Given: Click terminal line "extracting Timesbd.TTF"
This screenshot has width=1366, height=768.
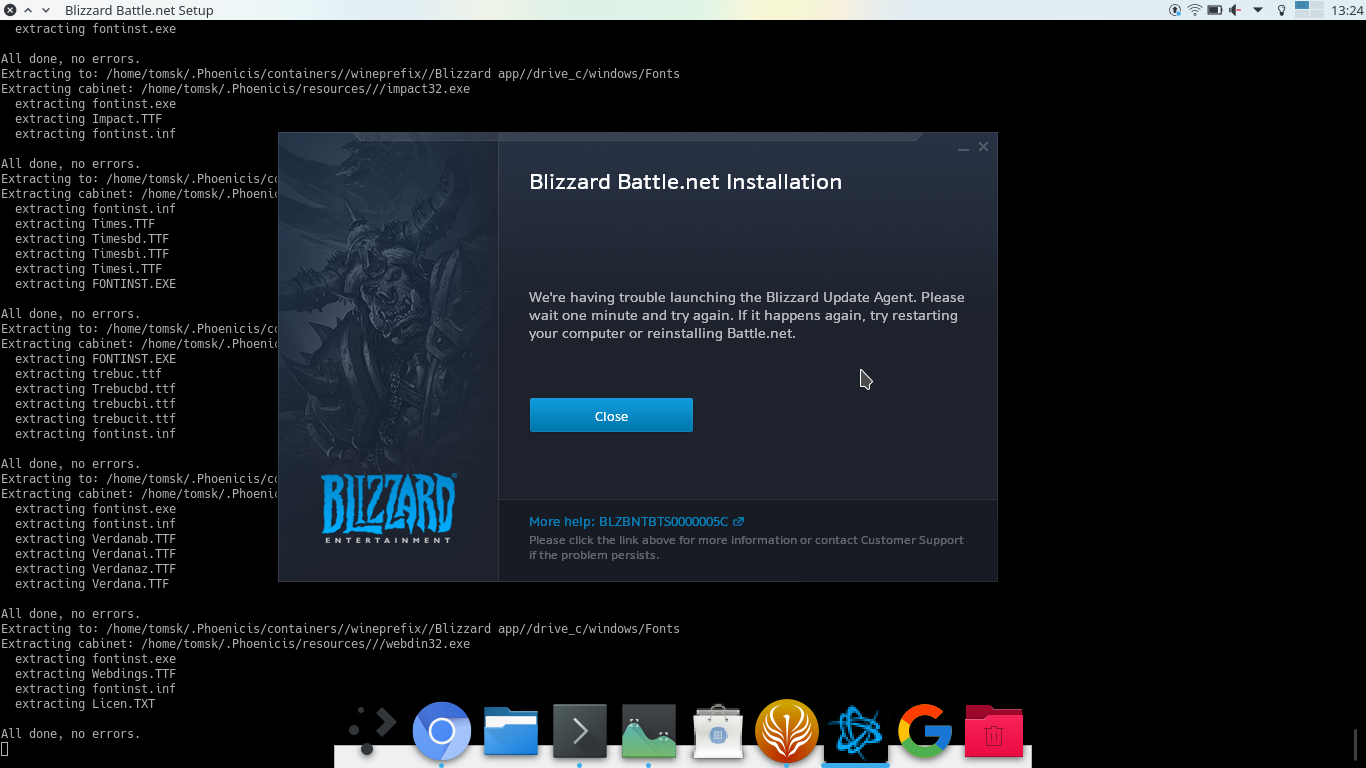Looking at the screenshot, I should [x=92, y=239].
